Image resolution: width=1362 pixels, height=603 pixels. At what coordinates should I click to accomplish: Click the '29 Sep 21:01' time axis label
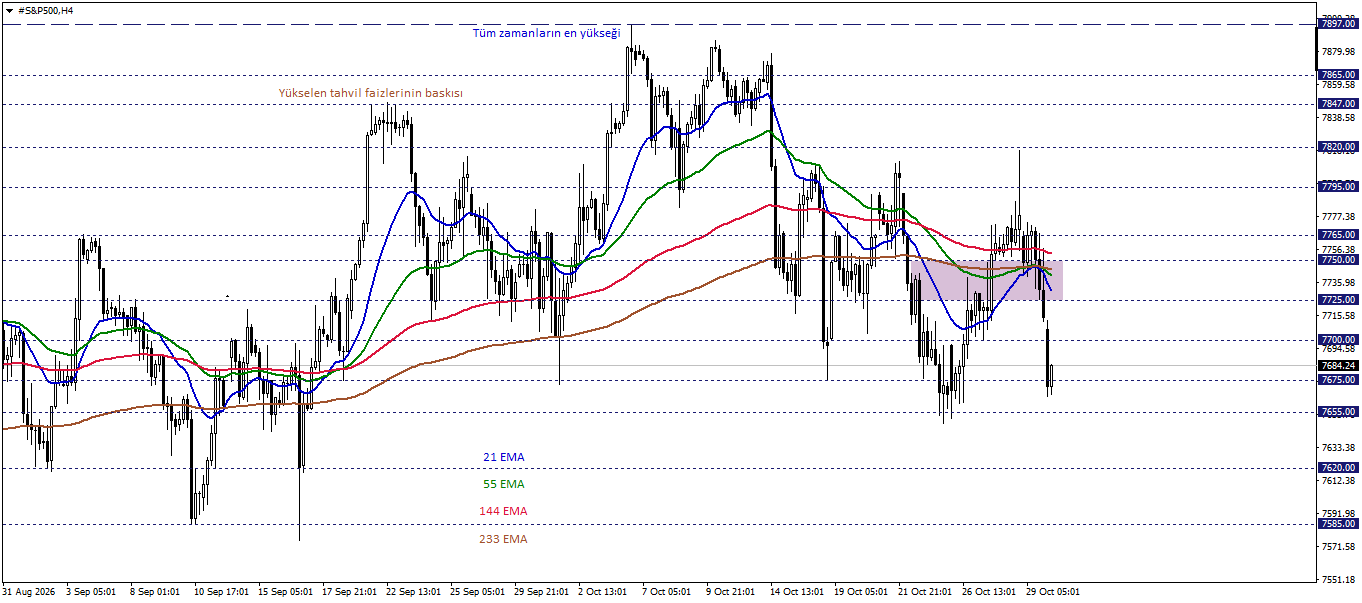(541, 591)
